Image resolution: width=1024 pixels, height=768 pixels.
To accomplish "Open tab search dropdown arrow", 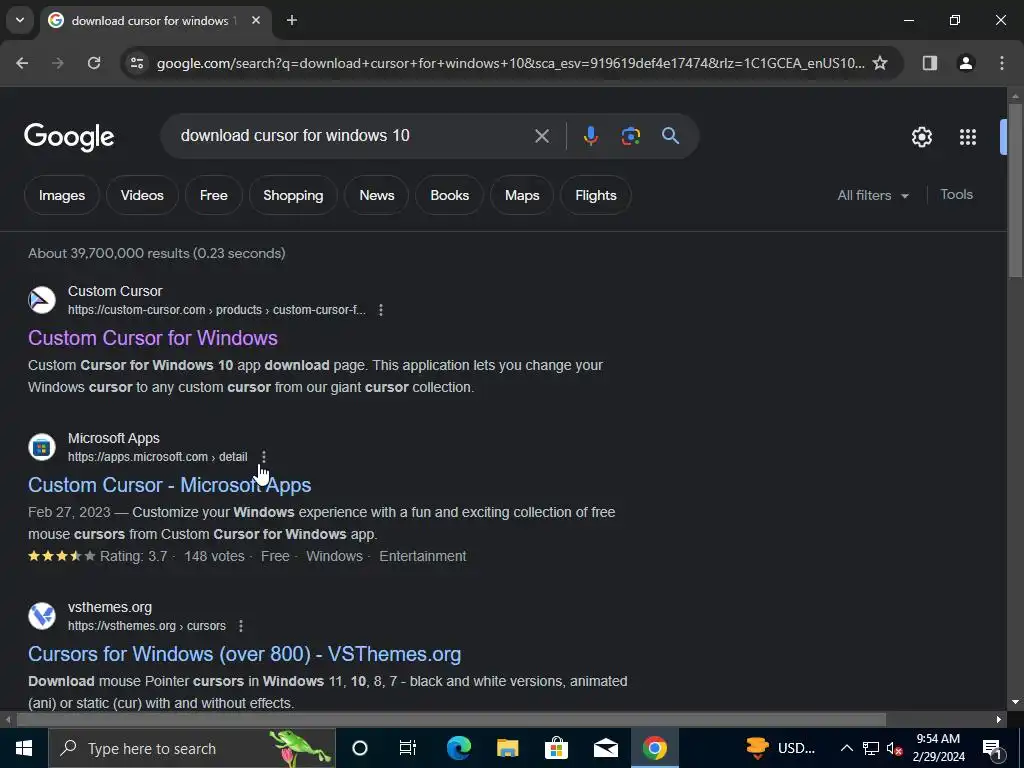I will pos(20,20).
